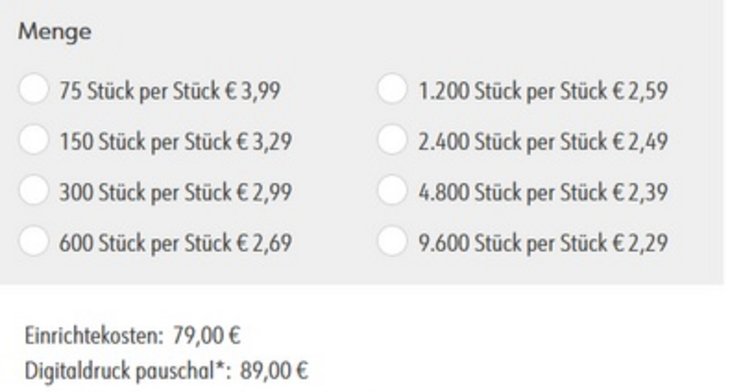Click the Menge section heading
This screenshot has width=730, height=392.
pyautogui.click(x=54, y=33)
